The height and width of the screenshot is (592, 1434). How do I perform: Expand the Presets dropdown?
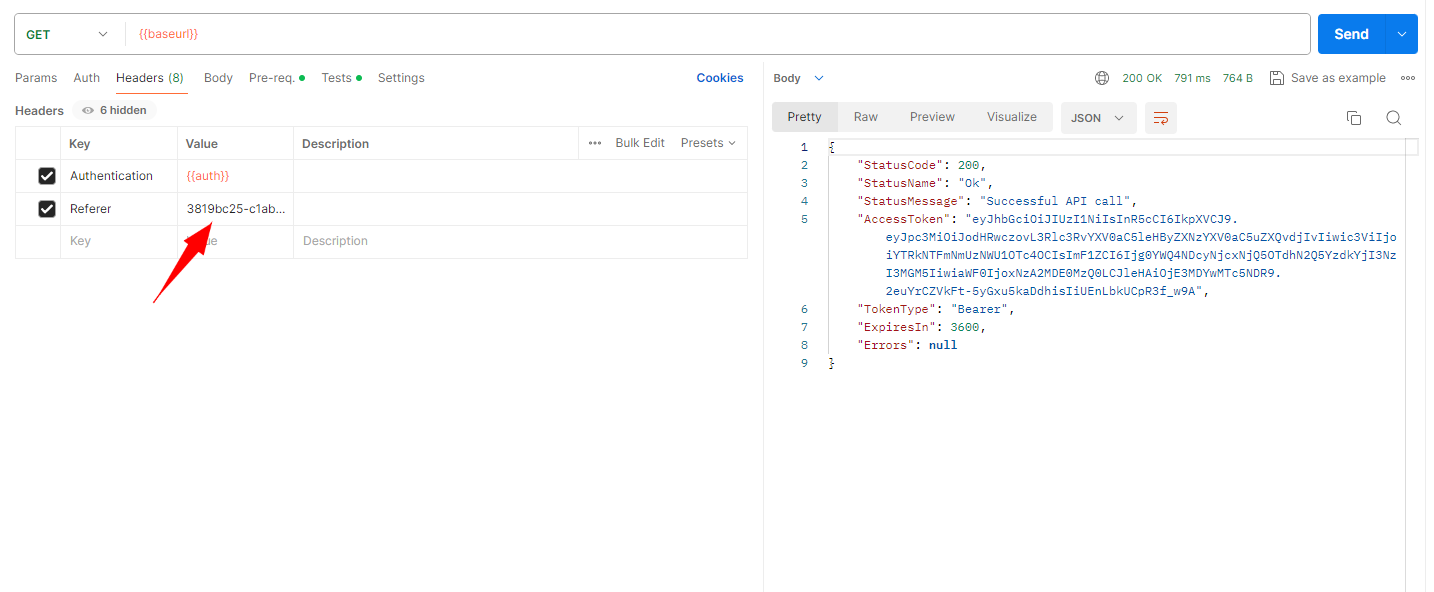pos(708,143)
